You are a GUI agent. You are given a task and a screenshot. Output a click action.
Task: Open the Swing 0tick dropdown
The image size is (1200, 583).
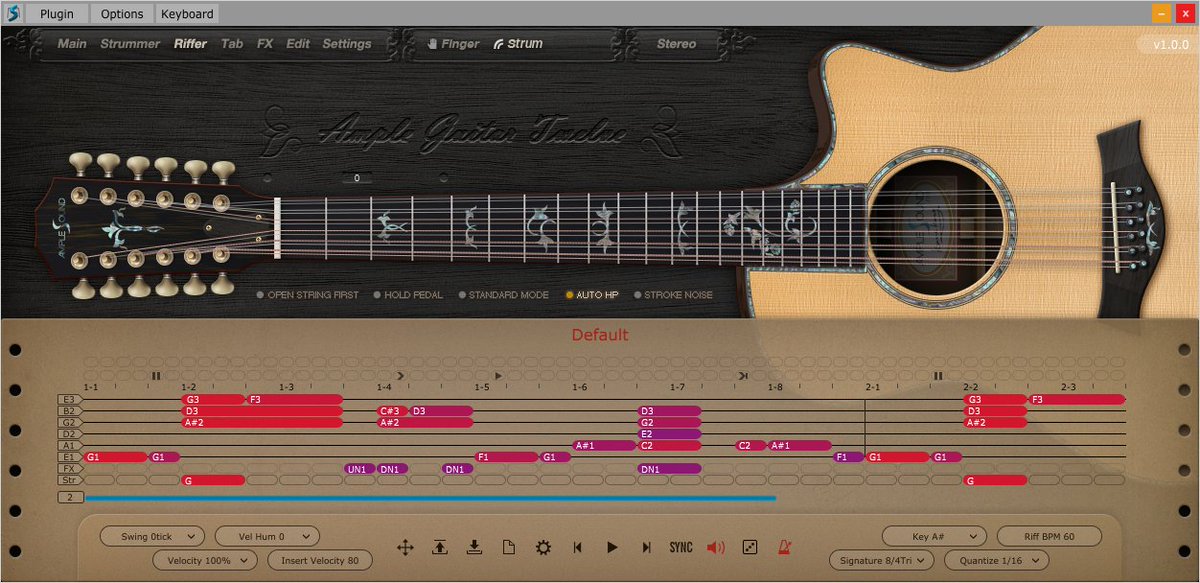[151, 536]
